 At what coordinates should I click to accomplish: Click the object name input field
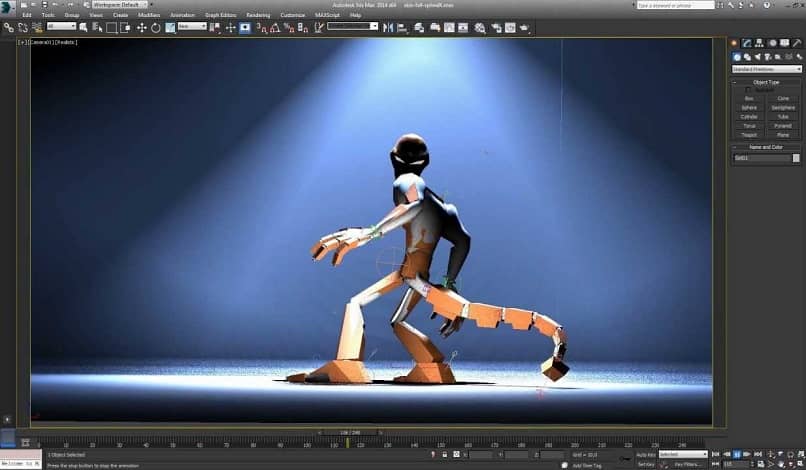tap(761, 157)
